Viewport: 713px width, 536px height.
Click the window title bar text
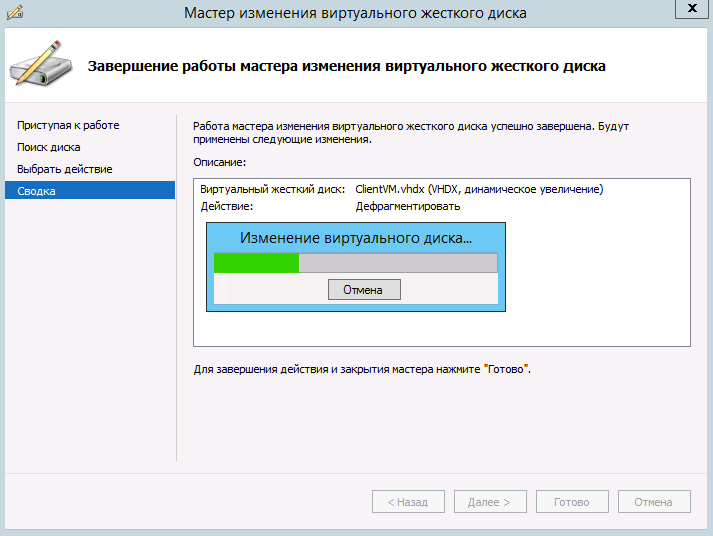355,13
